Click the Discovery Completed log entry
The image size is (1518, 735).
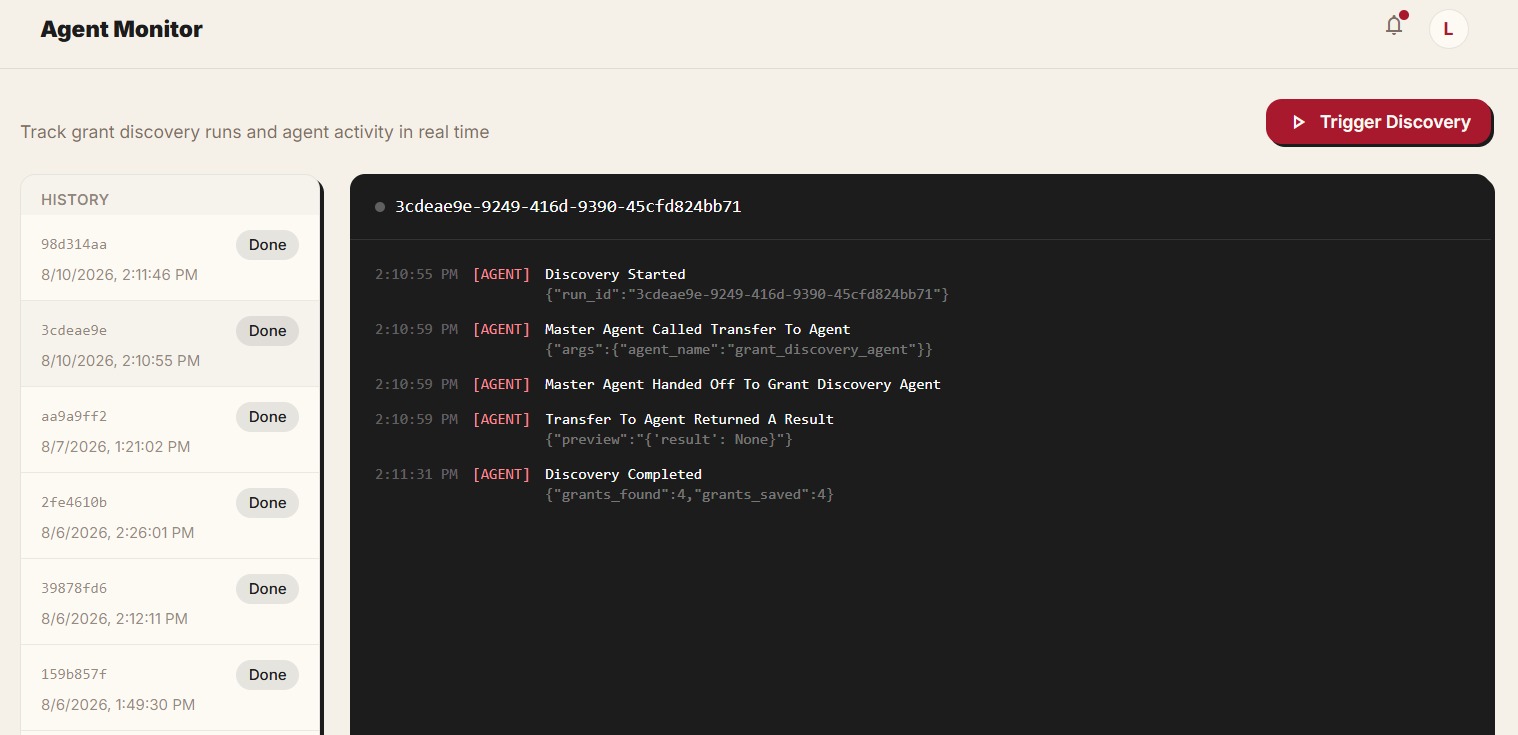pyautogui.click(x=604, y=484)
